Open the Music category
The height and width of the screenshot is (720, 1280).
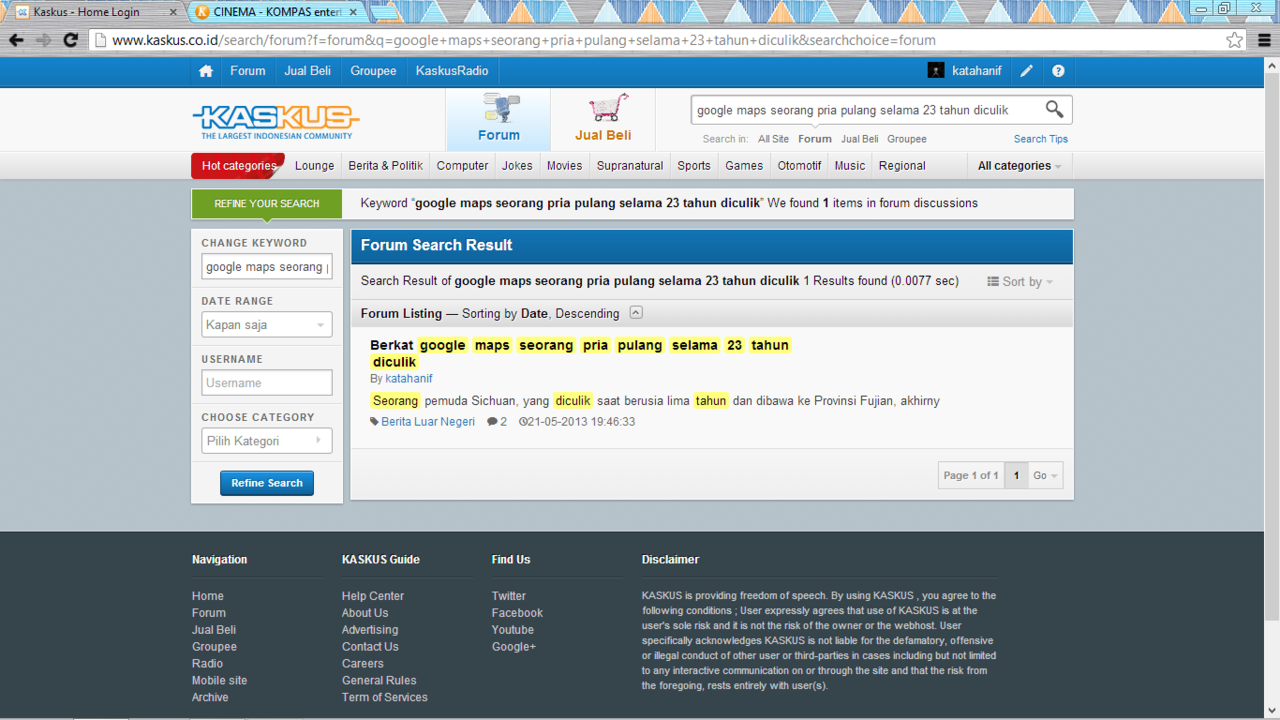[850, 166]
